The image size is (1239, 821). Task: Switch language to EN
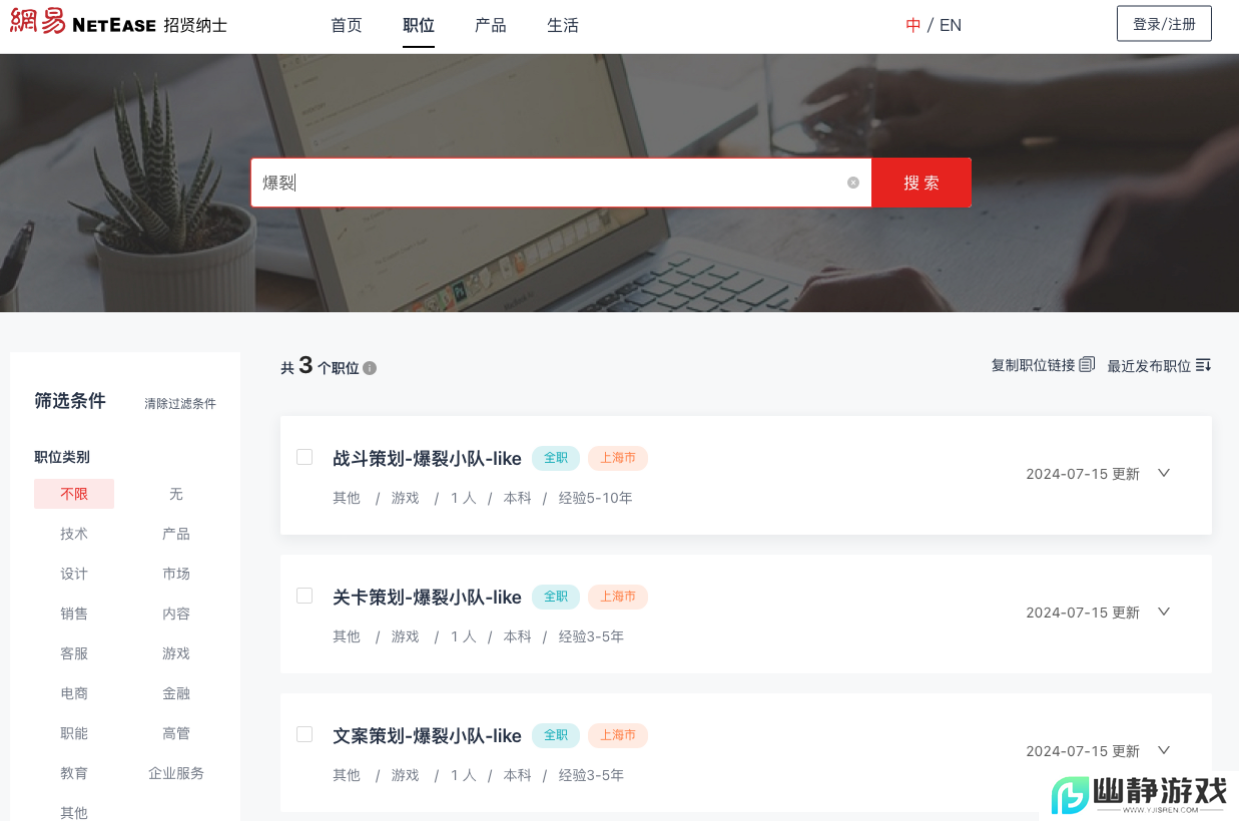949,24
